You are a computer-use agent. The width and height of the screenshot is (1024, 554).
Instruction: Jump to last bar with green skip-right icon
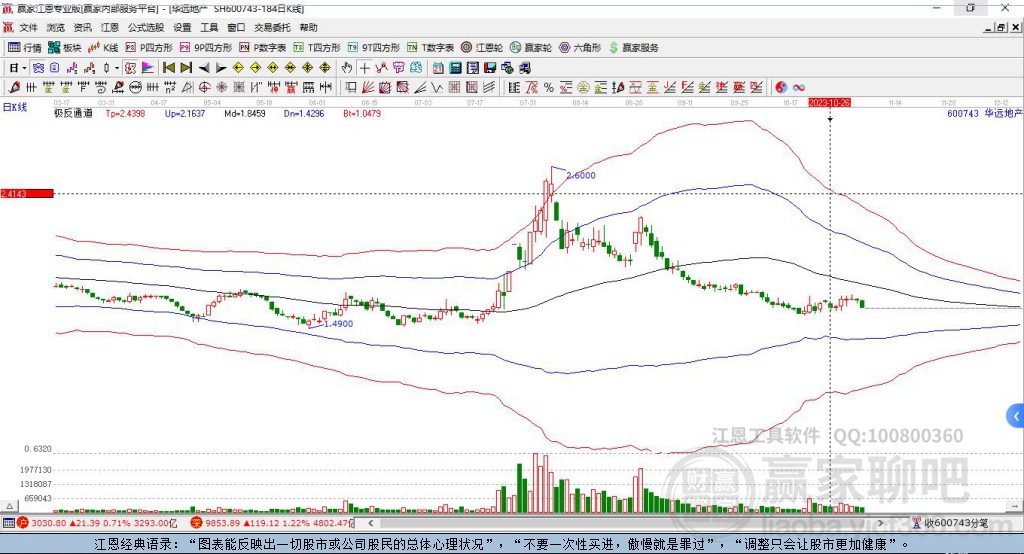[186, 68]
